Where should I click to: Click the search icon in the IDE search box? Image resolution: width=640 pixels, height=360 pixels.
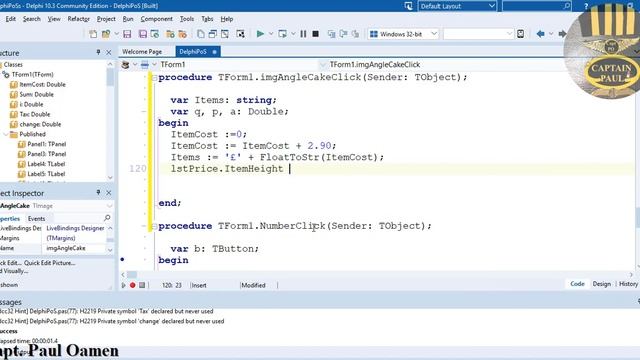pos(567,6)
